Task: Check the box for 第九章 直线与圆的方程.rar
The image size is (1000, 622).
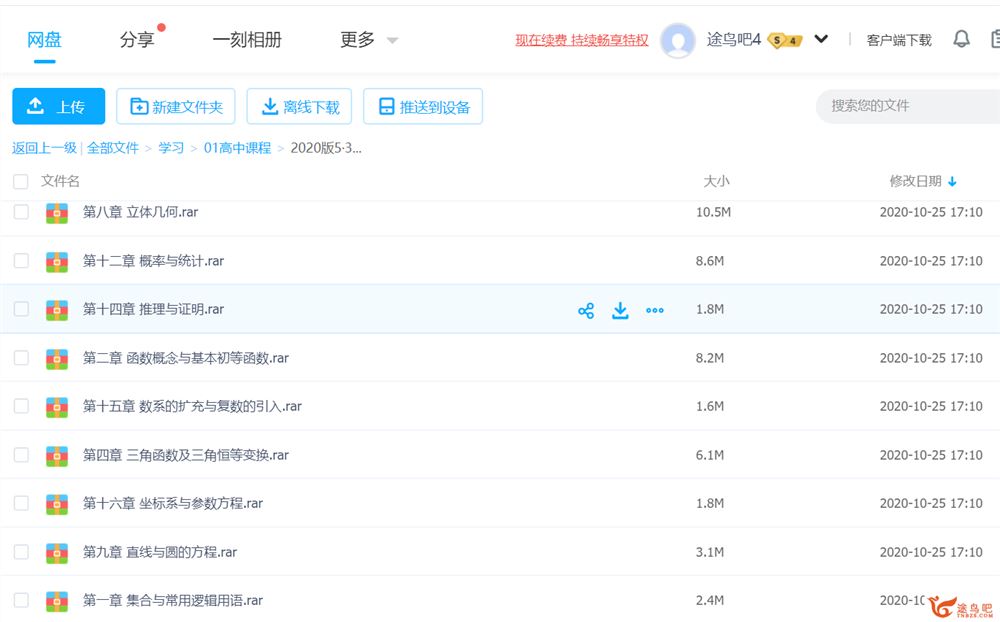Action: tap(21, 551)
